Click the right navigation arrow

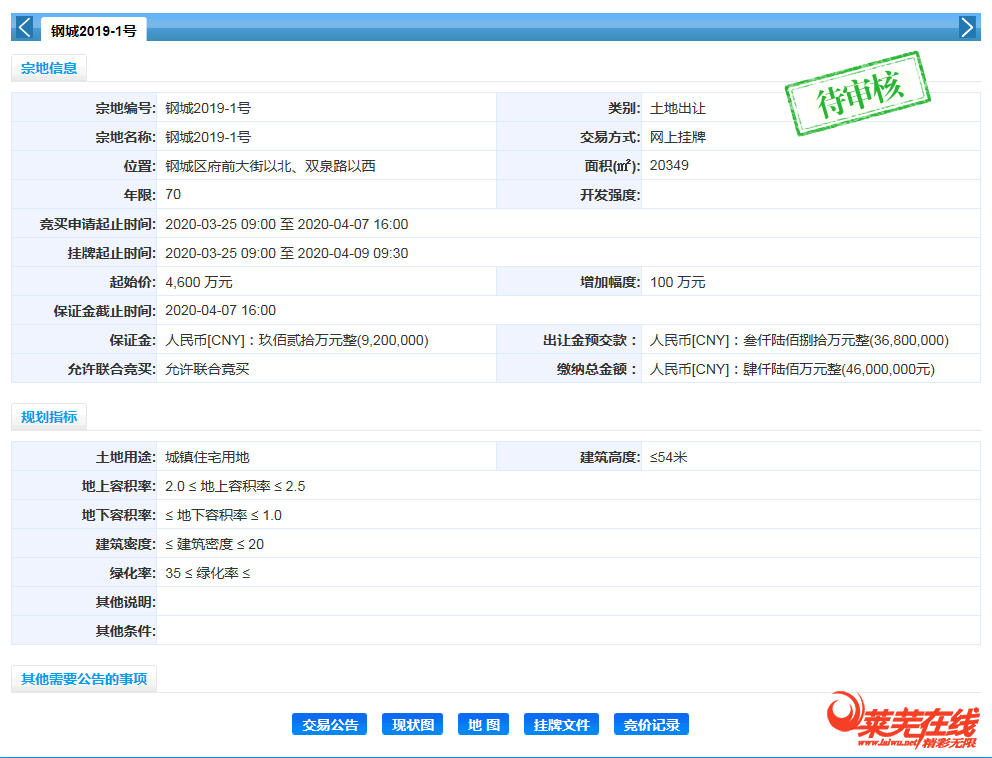point(967,27)
